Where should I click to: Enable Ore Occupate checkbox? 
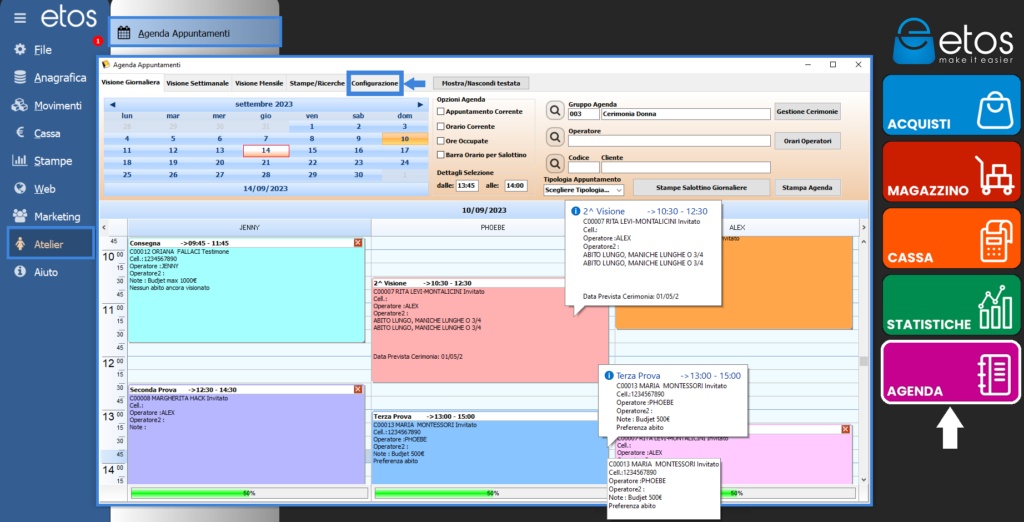[x=441, y=140]
